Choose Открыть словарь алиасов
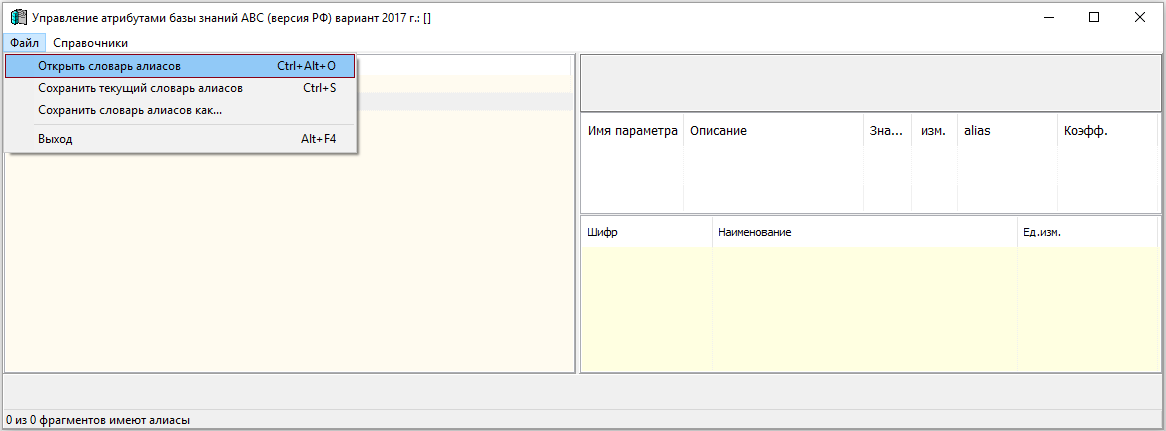 pyautogui.click(x=180, y=66)
